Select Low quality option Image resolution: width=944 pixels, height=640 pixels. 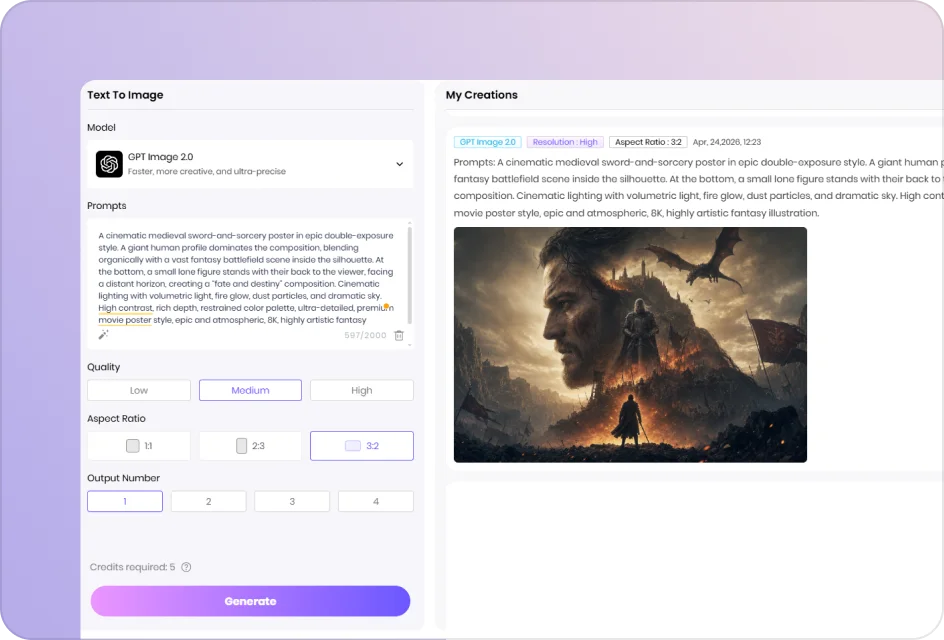(x=139, y=390)
